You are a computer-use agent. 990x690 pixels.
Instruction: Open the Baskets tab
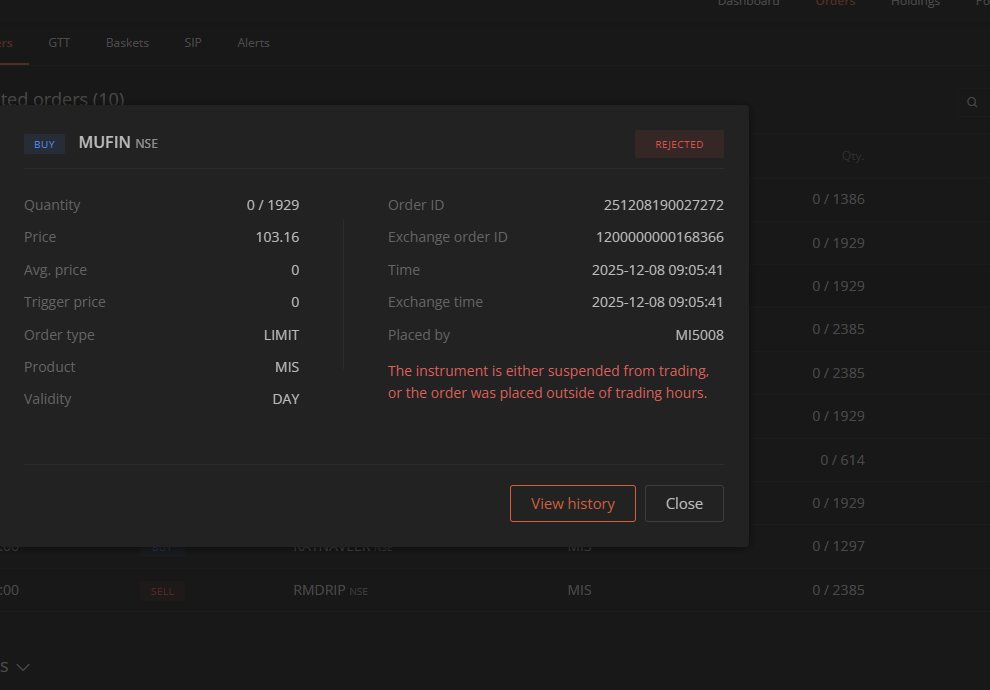click(x=128, y=43)
